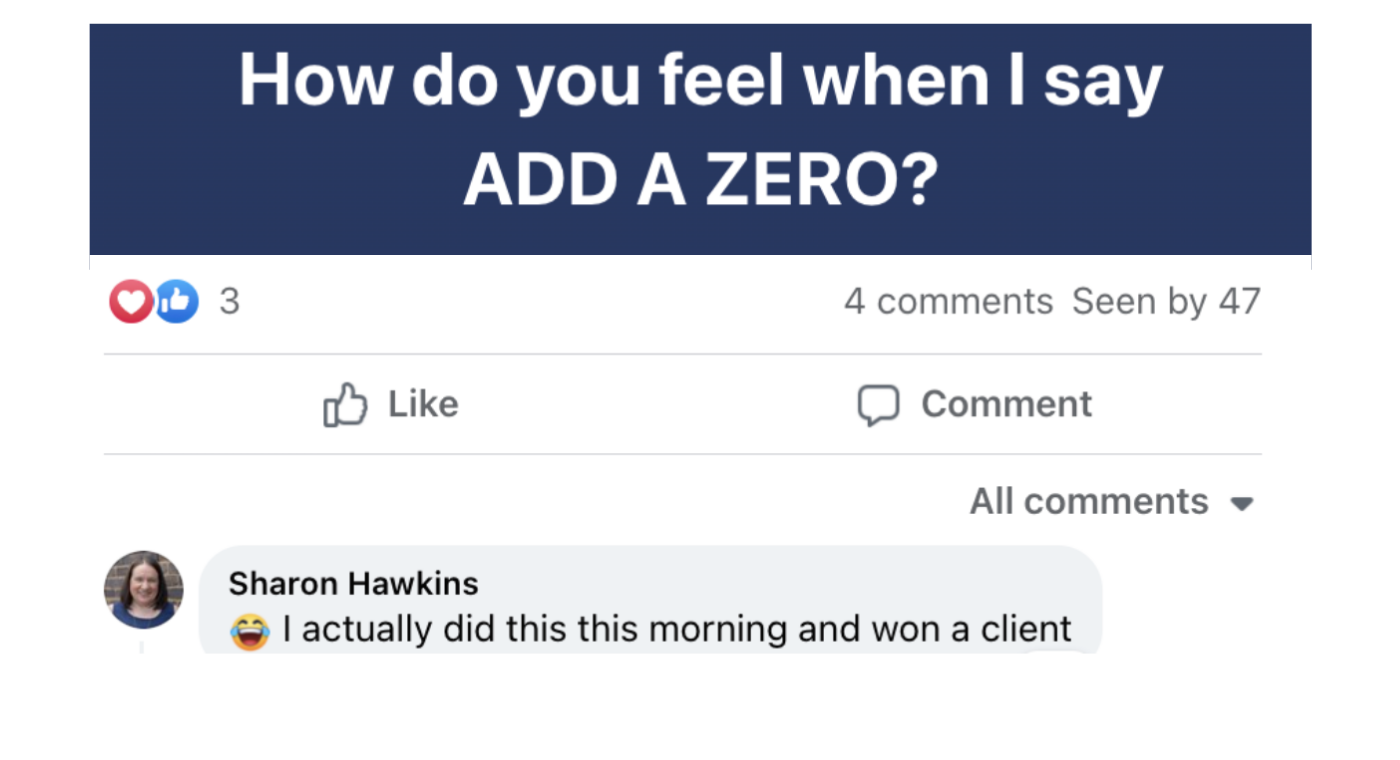The image size is (1400, 760).
Task: Click the "How do you feel" headline line
Action: (700, 80)
